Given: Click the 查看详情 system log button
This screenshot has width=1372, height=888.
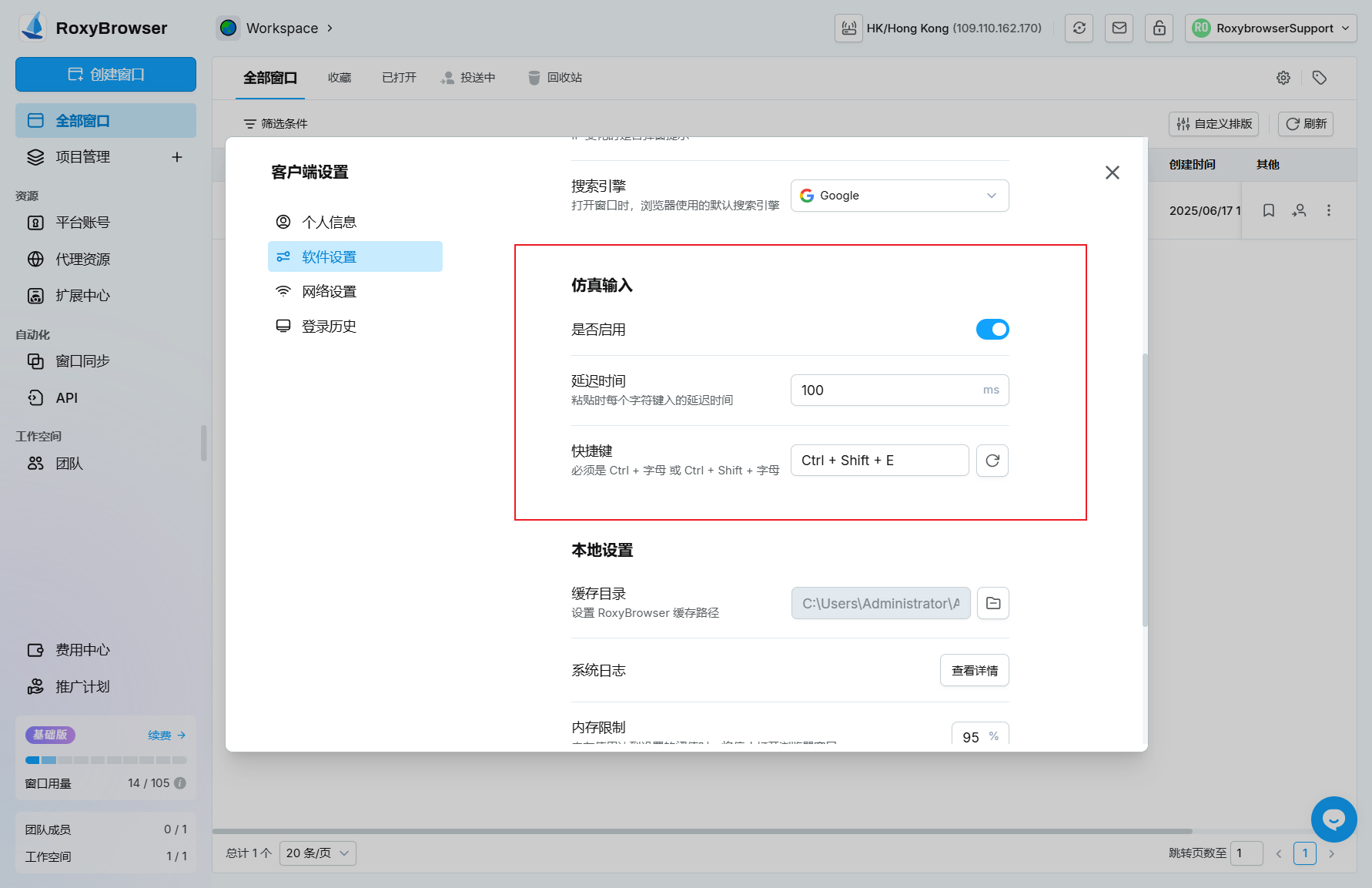Looking at the screenshot, I should coord(974,671).
